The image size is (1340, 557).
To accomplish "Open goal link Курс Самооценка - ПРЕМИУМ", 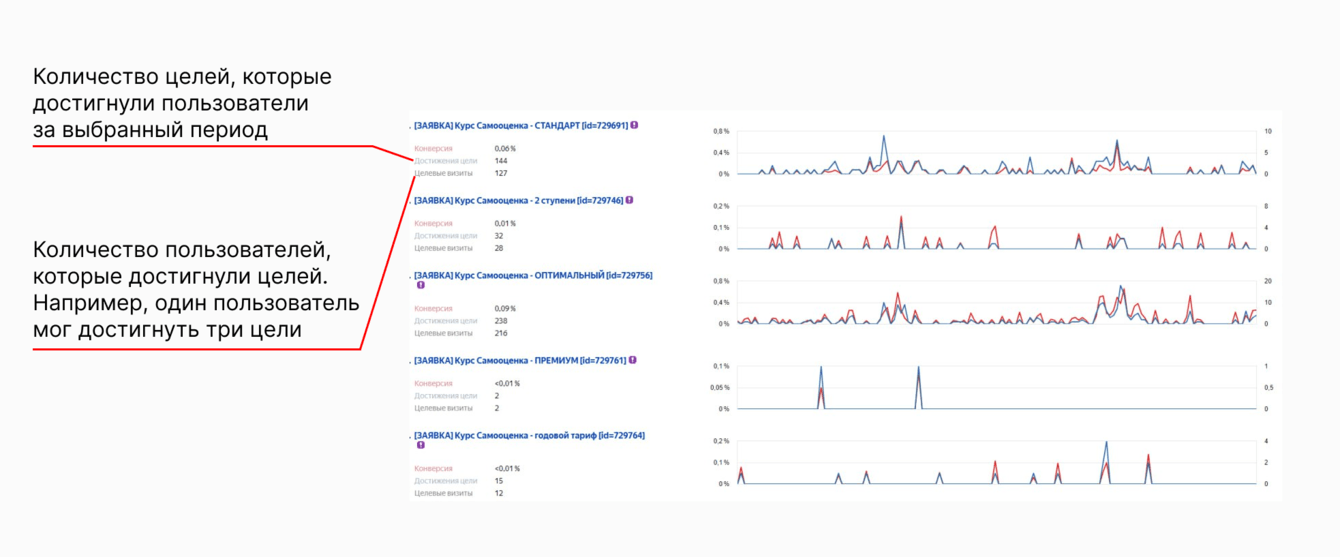I will pos(520,360).
